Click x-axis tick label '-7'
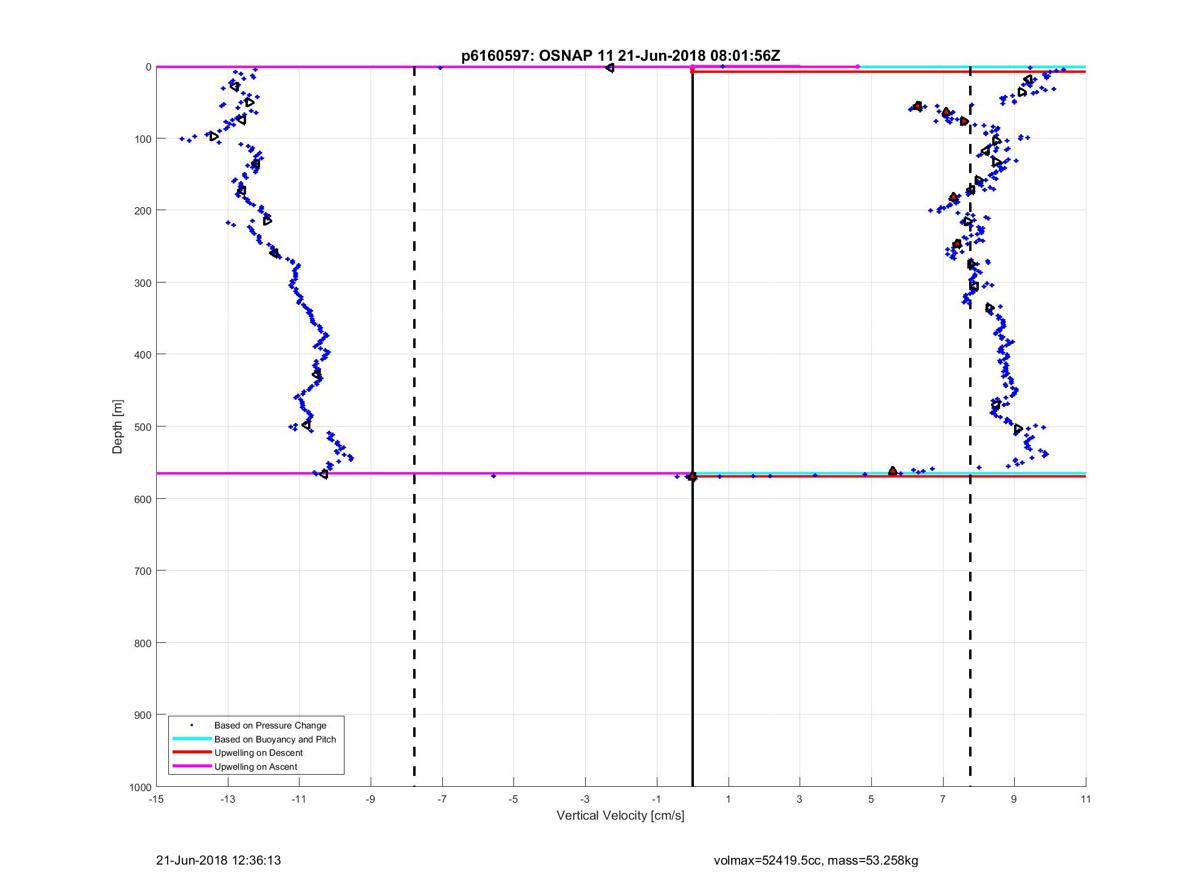This screenshot has height=885, width=1200. click(442, 800)
